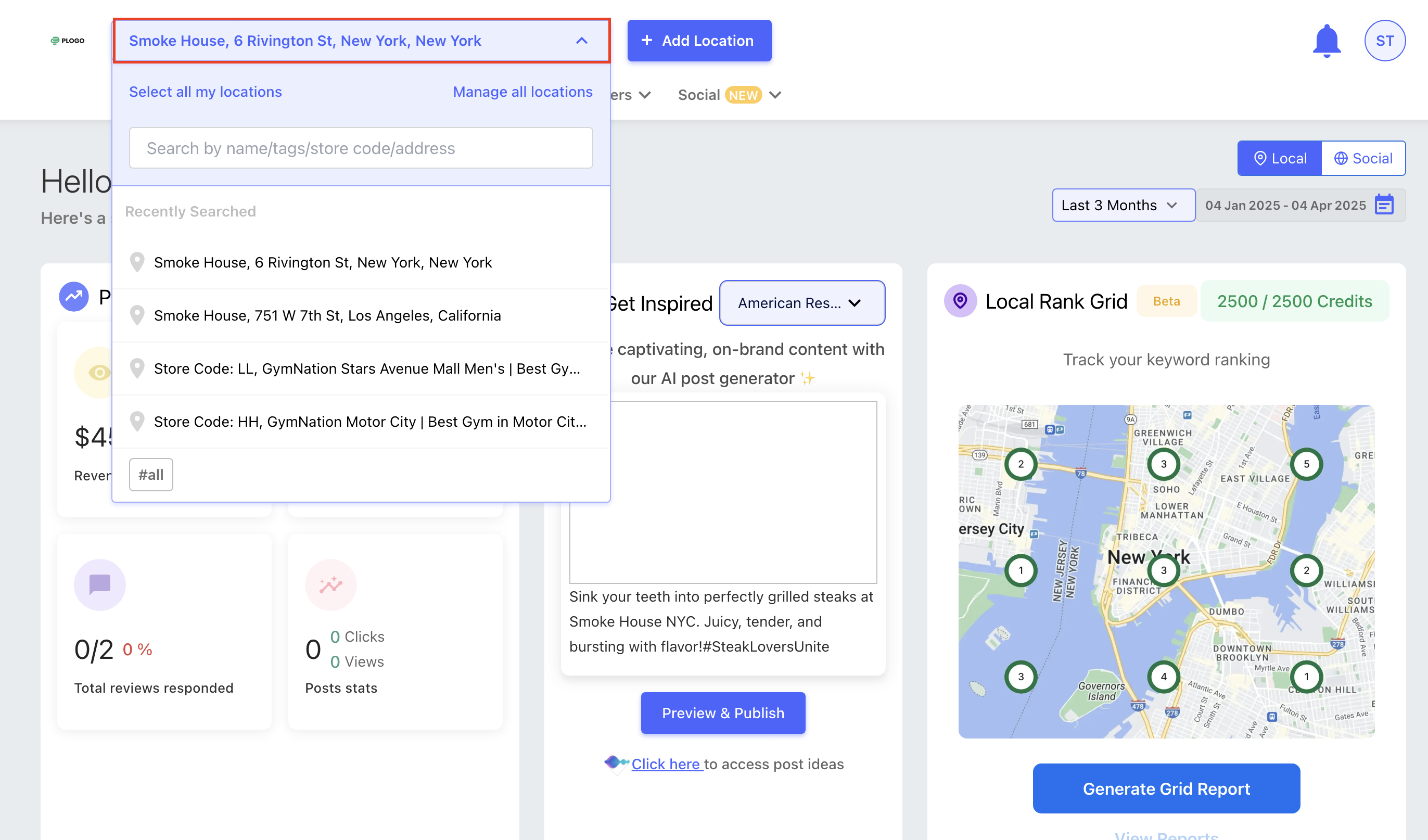Click the #all tag chip
The image size is (1428, 840).
click(151, 475)
